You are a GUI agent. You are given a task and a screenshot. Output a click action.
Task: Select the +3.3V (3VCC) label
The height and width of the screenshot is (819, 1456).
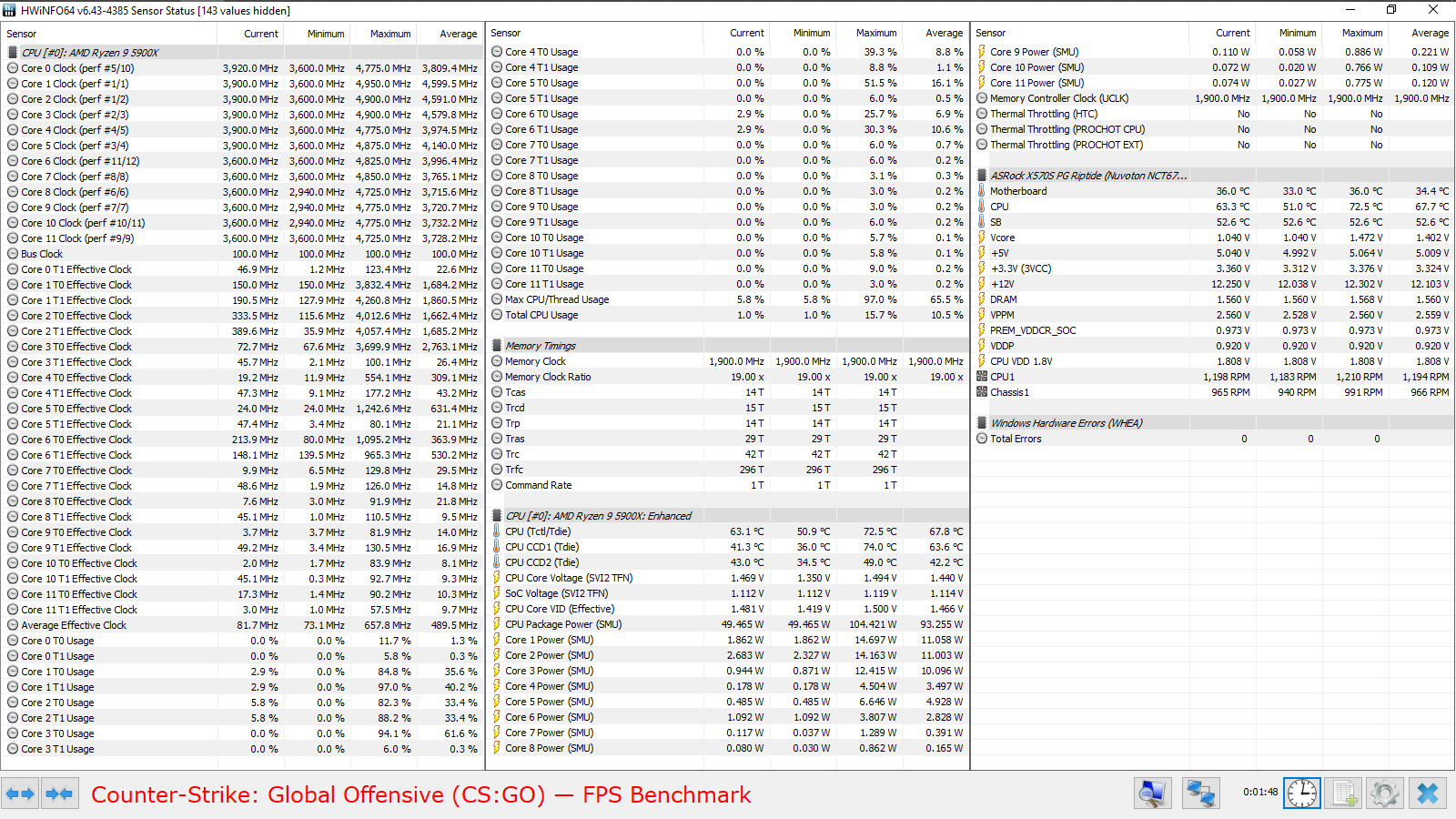pyautogui.click(x=1021, y=268)
